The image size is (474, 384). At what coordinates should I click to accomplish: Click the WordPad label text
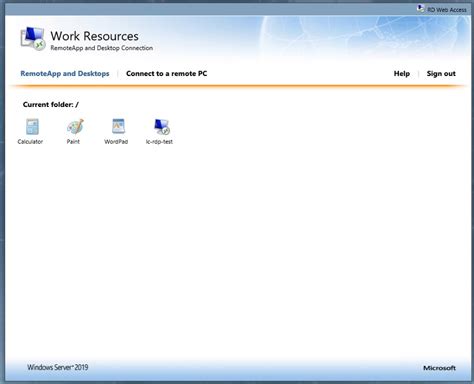pos(116,142)
